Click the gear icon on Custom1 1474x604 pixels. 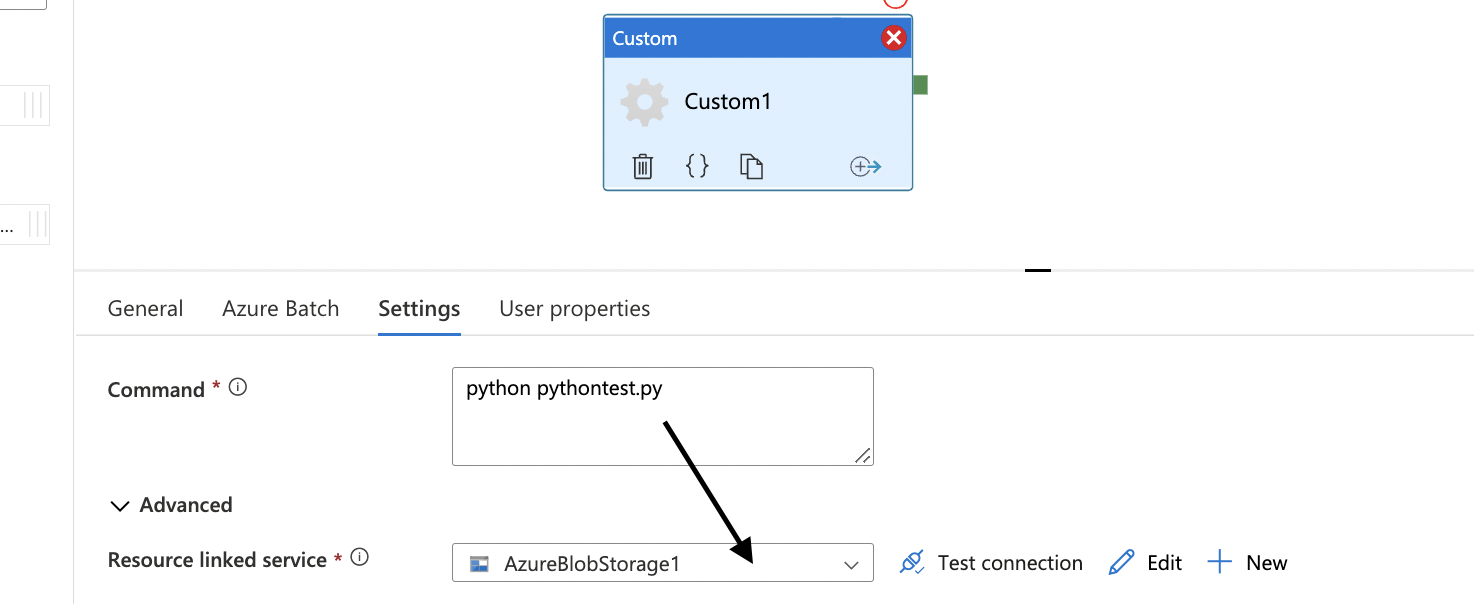[x=644, y=101]
